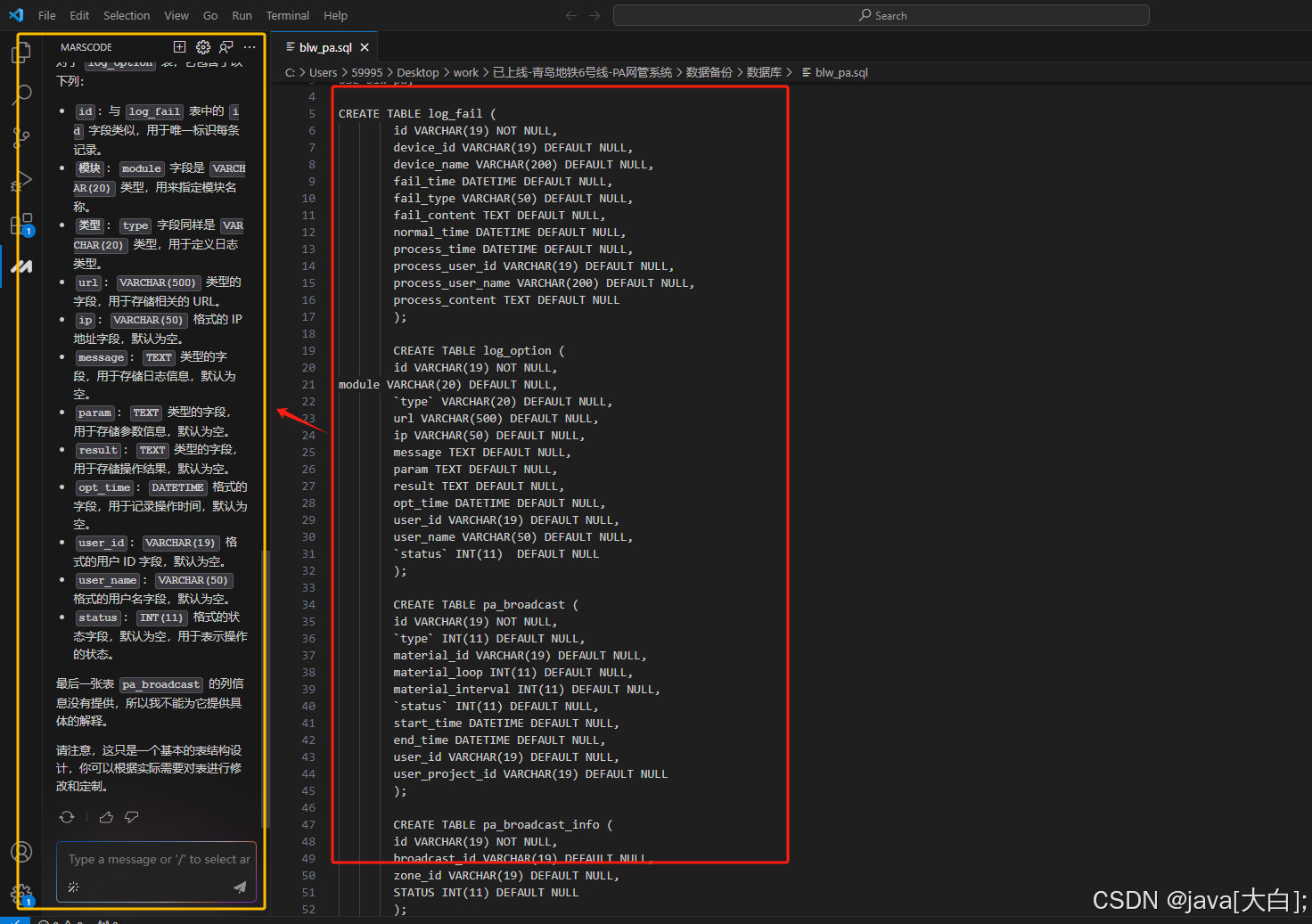Image resolution: width=1312 pixels, height=924 pixels.
Task: Open the Help menu
Action: [336, 15]
